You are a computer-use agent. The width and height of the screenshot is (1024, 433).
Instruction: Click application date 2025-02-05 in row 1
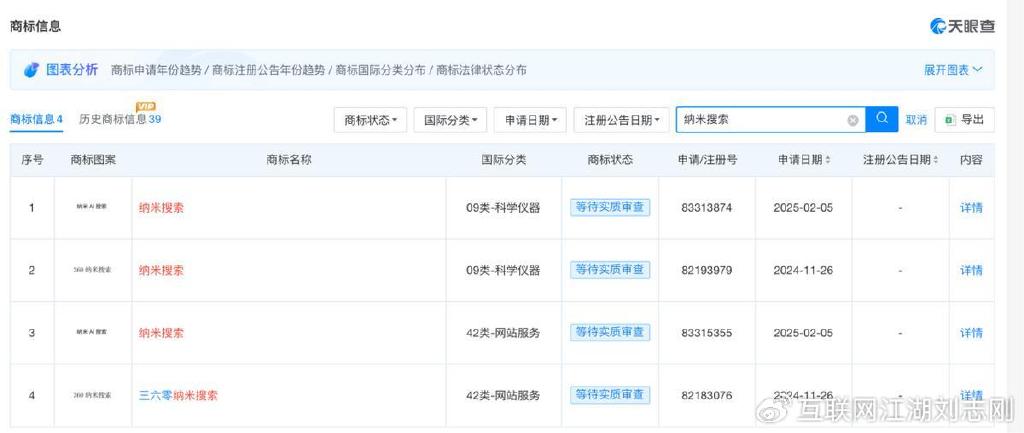coord(803,208)
